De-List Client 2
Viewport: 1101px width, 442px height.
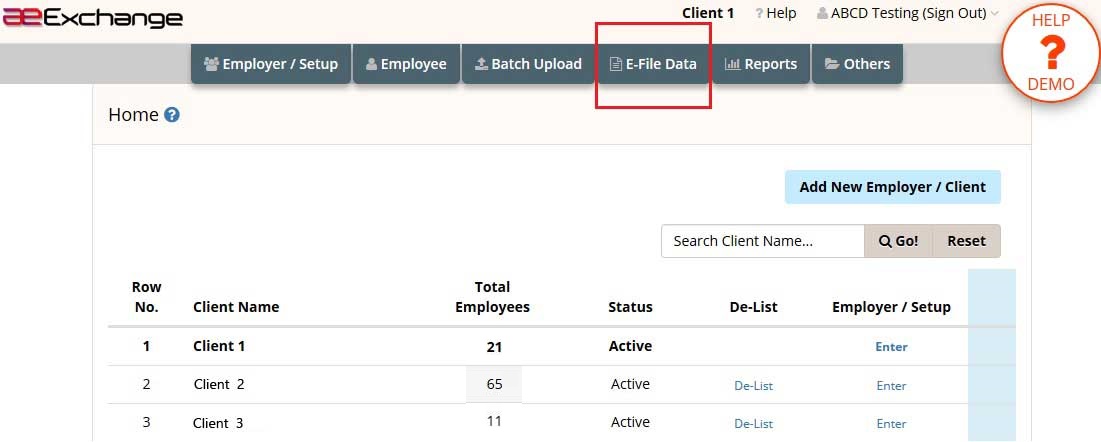click(753, 386)
